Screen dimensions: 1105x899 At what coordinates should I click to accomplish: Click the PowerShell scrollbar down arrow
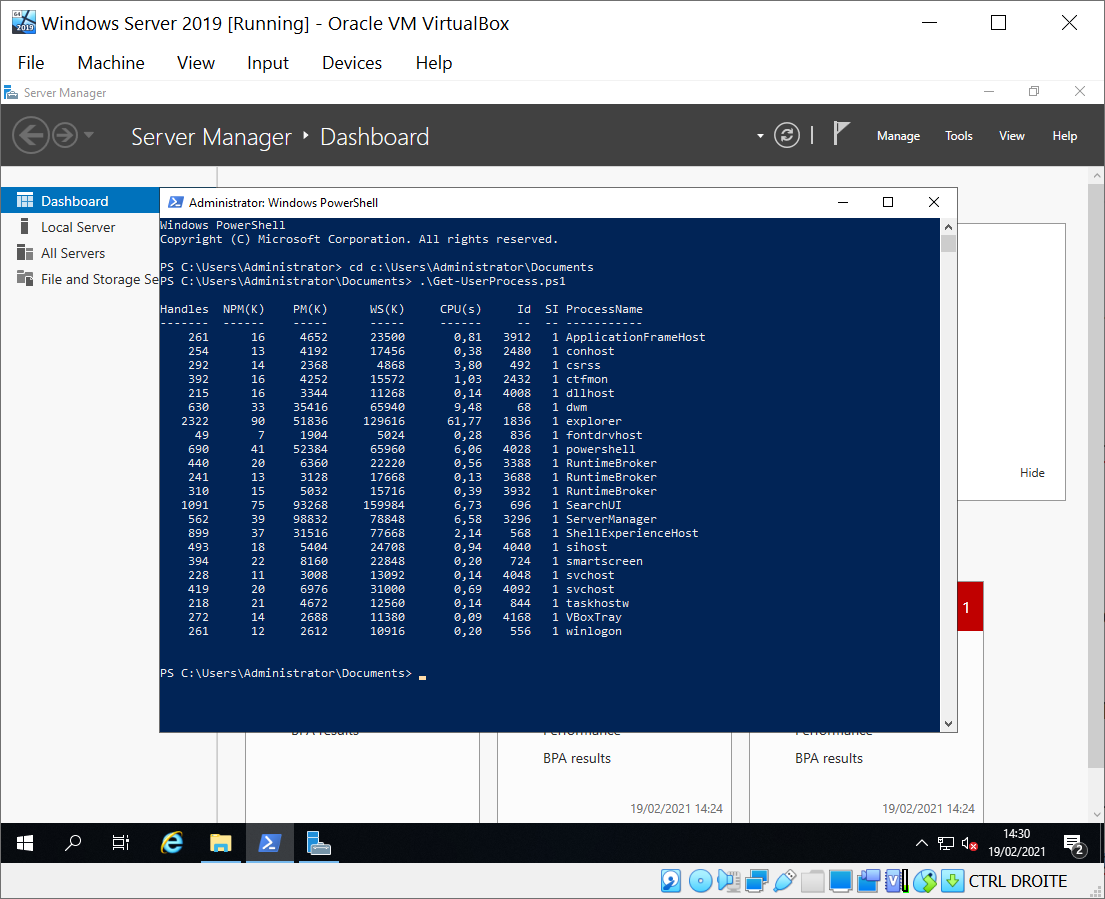click(948, 723)
